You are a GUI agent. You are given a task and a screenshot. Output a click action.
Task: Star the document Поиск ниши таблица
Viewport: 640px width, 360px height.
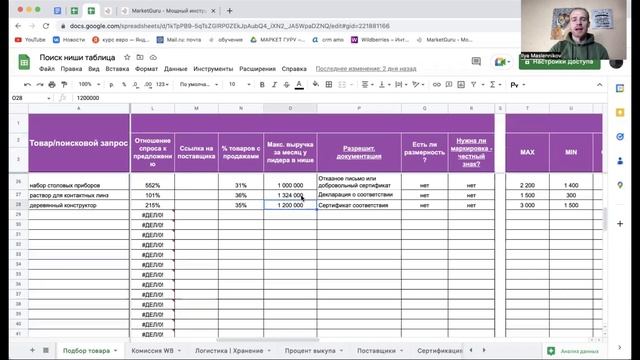coord(127,58)
